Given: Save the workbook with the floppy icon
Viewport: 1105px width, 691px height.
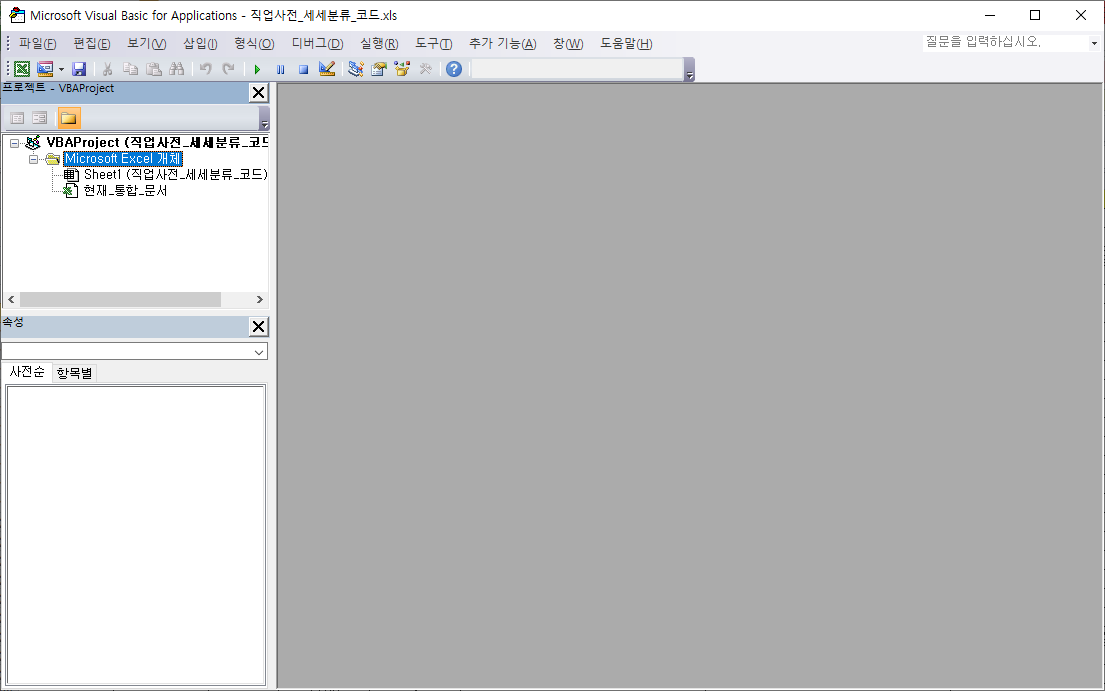Looking at the screenshot, I should (x=79, y=69).
